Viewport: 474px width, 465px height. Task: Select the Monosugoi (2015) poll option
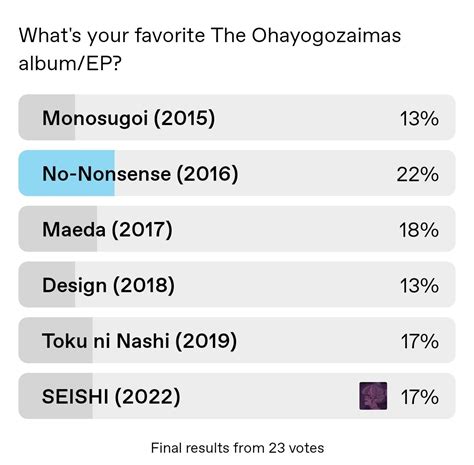click(237, 117)
